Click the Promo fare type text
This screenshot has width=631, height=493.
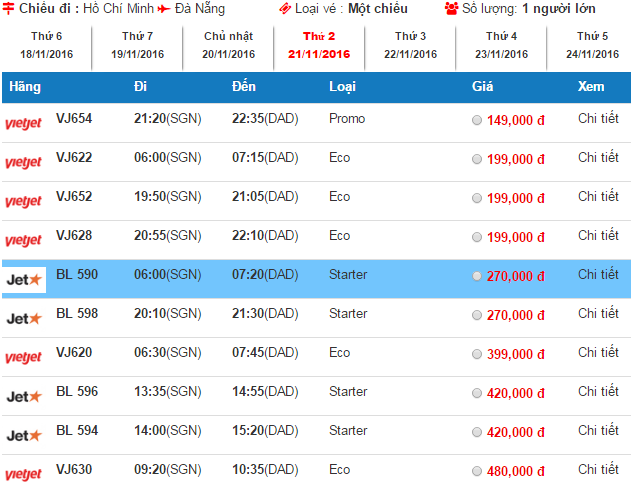(347, 118)
